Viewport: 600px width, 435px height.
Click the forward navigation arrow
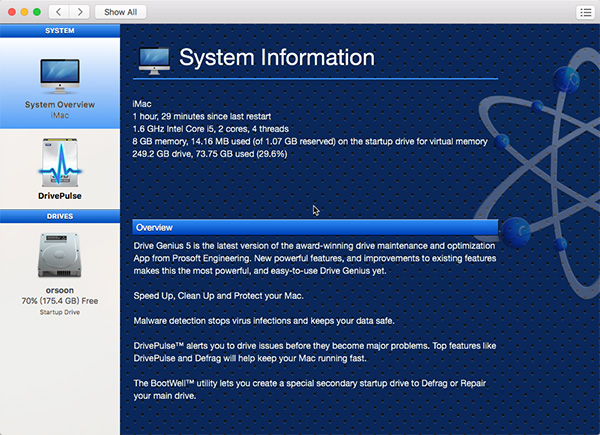click(x=80, y=12)
